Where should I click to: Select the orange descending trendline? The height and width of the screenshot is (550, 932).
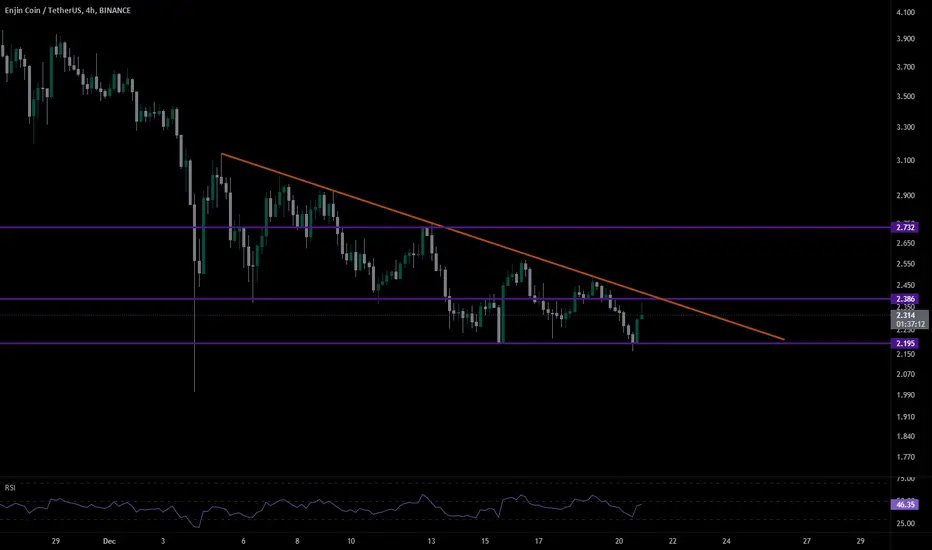pos(502,247)
